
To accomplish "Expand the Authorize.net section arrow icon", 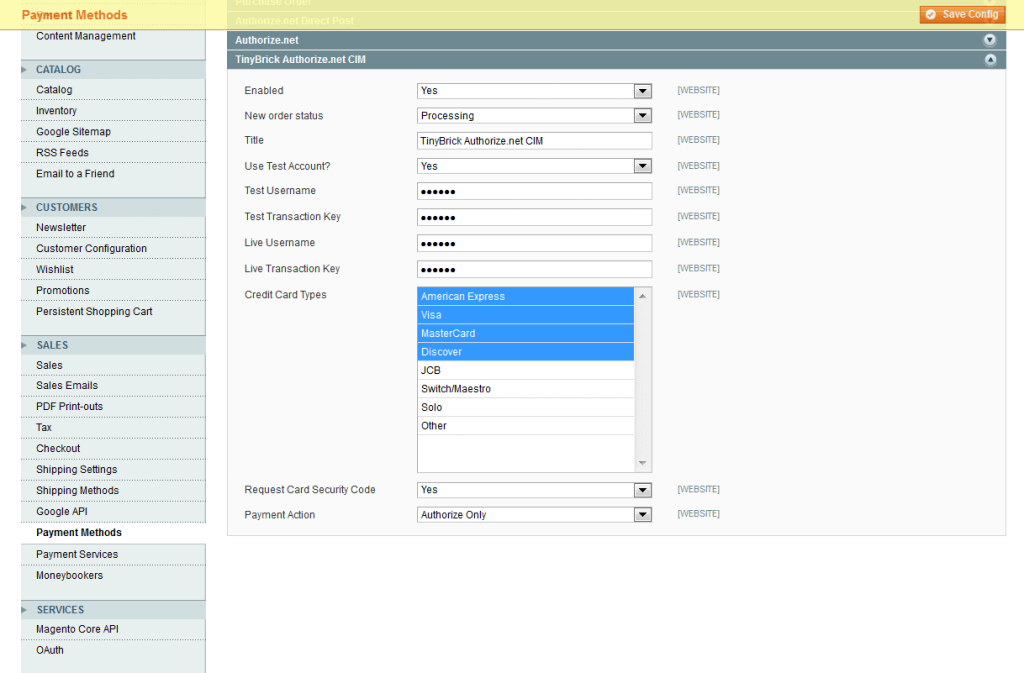I will coord(989,40).
